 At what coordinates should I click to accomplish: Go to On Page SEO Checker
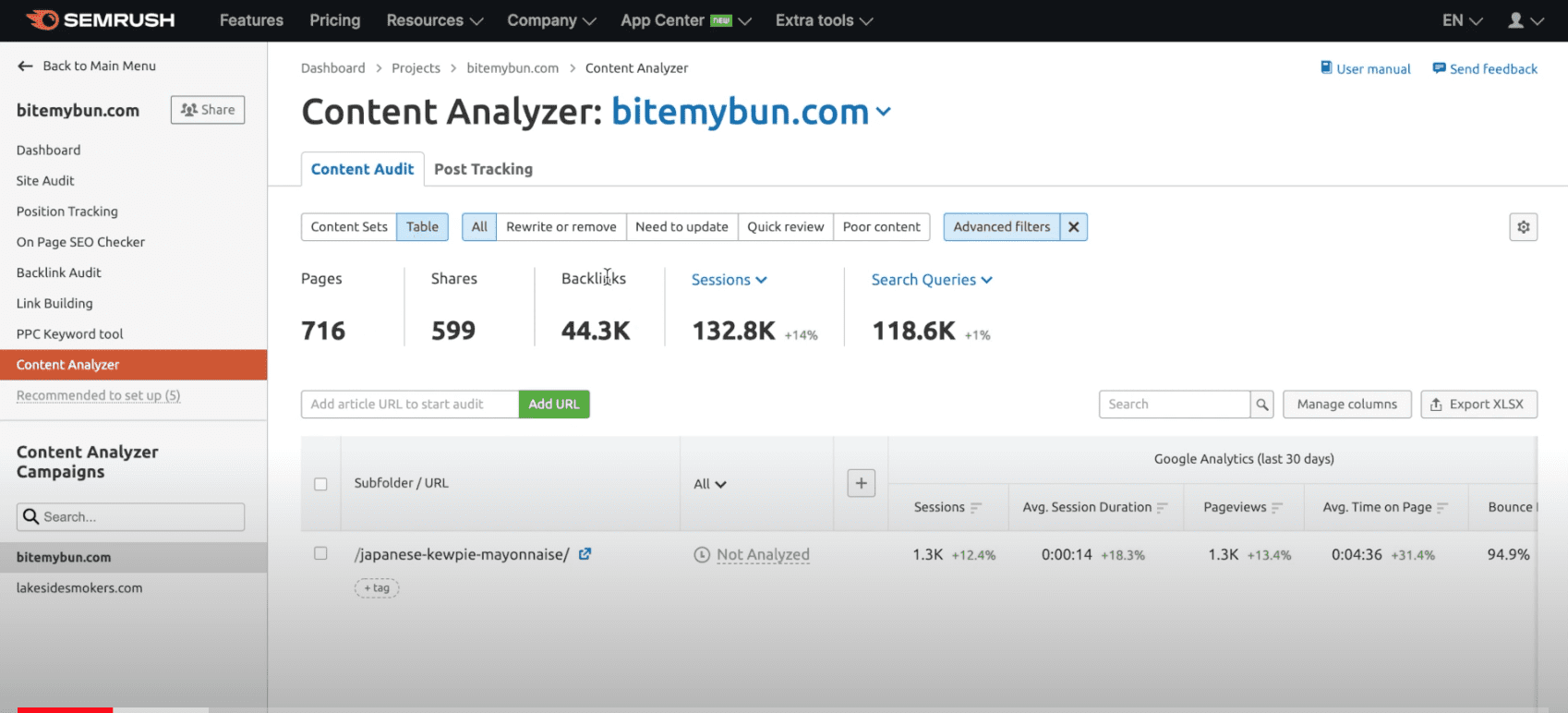(80, 242)
